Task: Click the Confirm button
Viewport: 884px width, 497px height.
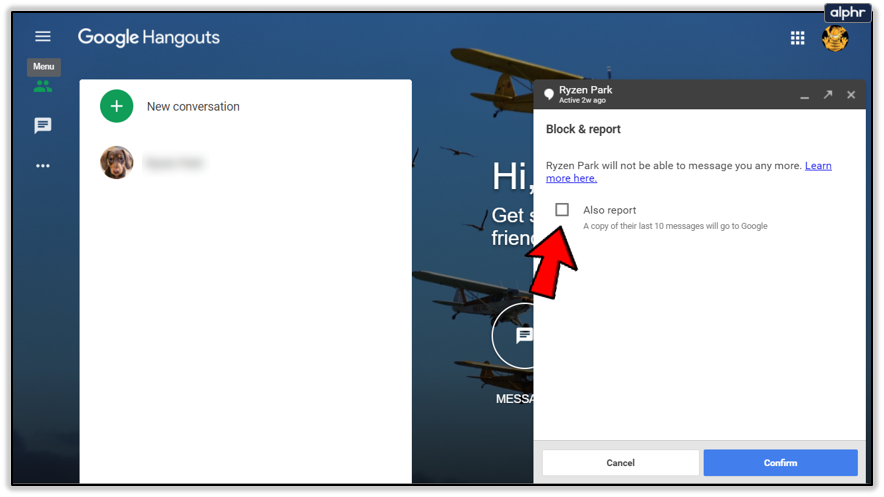Action: coord(780,463)
